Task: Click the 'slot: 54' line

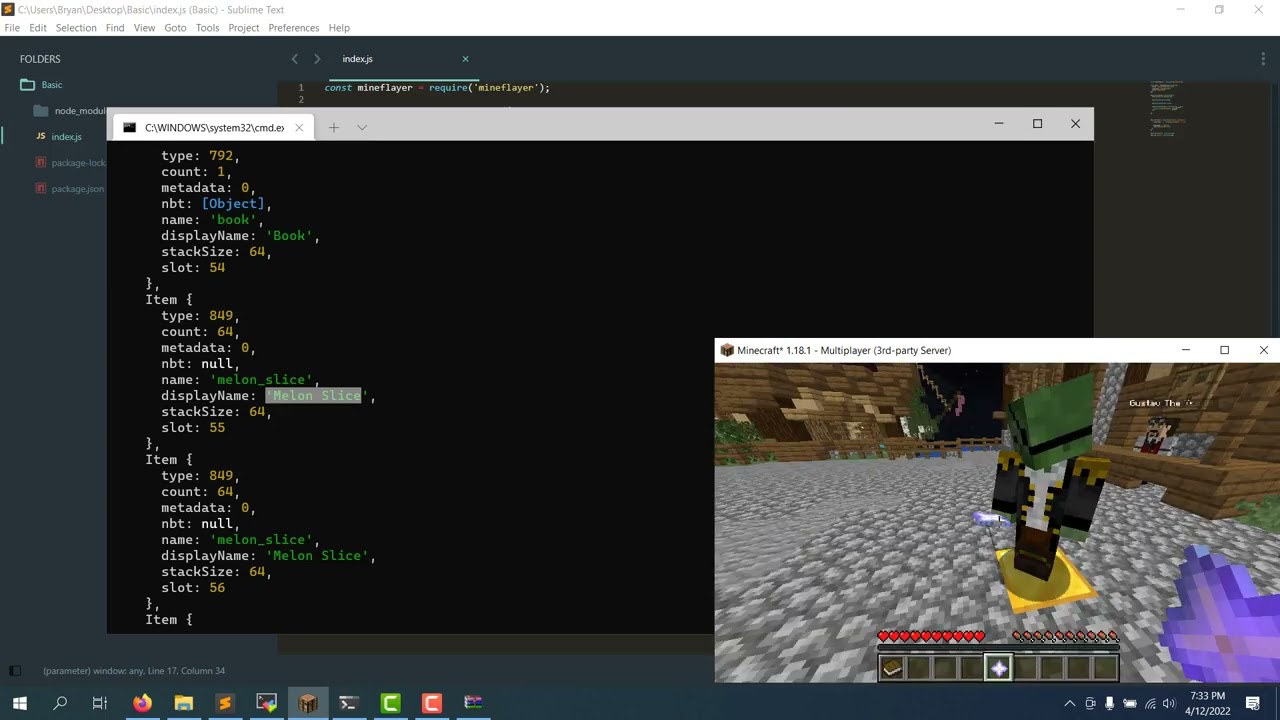Action: [193, 268]
